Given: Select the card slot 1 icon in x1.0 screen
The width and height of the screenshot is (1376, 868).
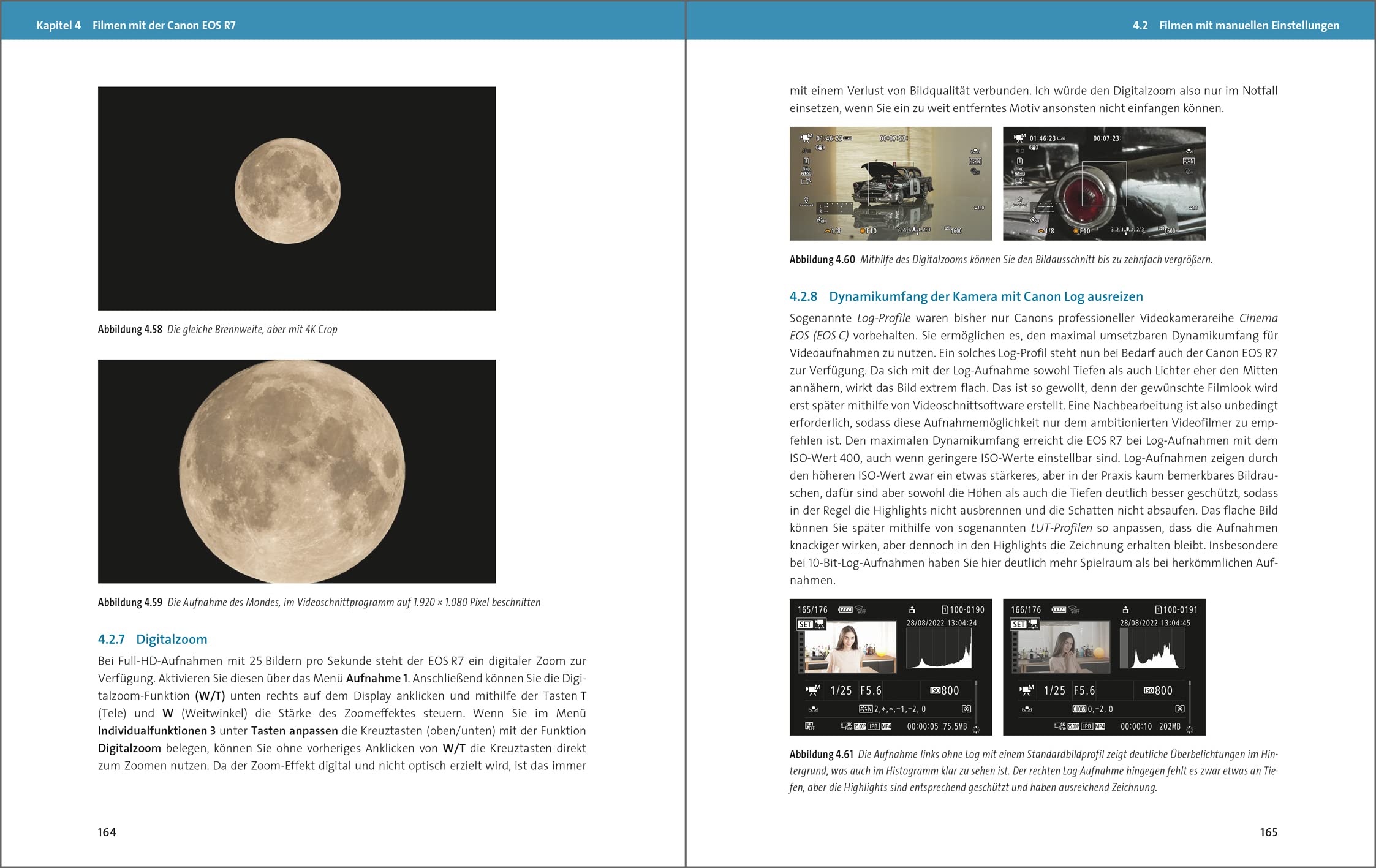Looking at the screenshot, I should (806, 161).
